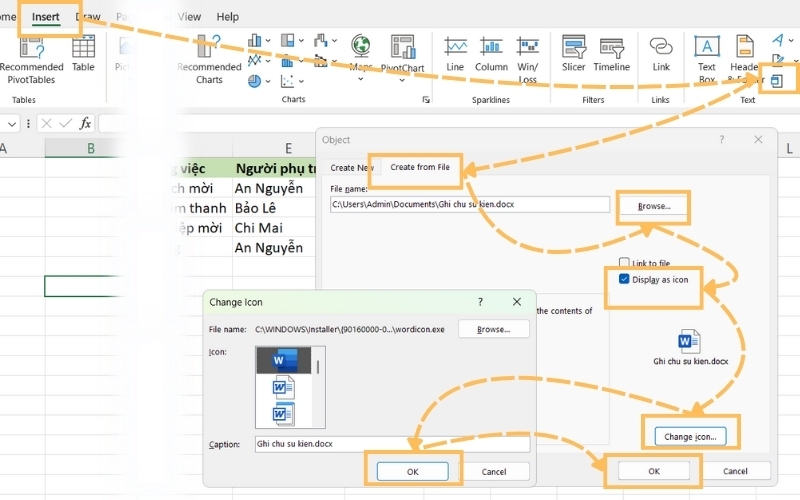800x500 pixels.
Task: Open Recommended Charts
Action: (209, 60)
